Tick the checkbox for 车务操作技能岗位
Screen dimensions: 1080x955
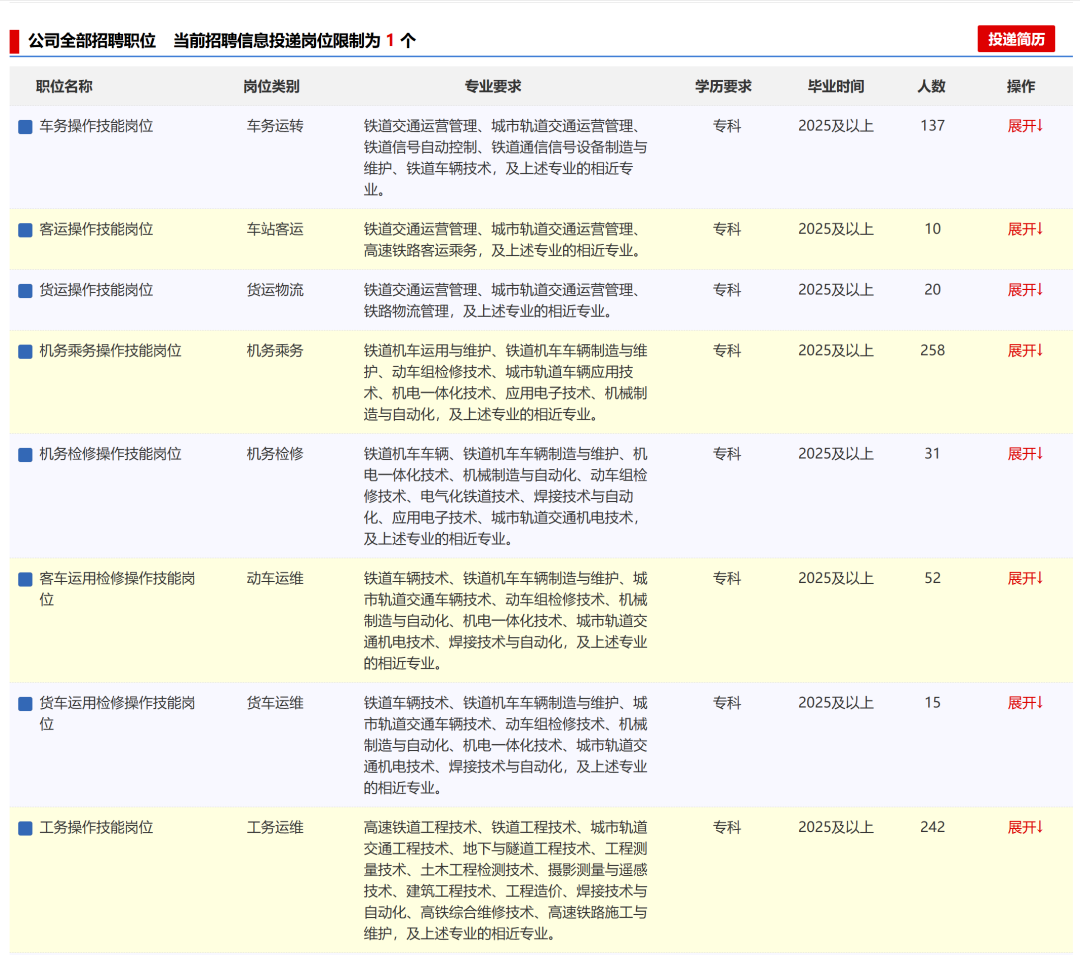click(x=25, y=127)
